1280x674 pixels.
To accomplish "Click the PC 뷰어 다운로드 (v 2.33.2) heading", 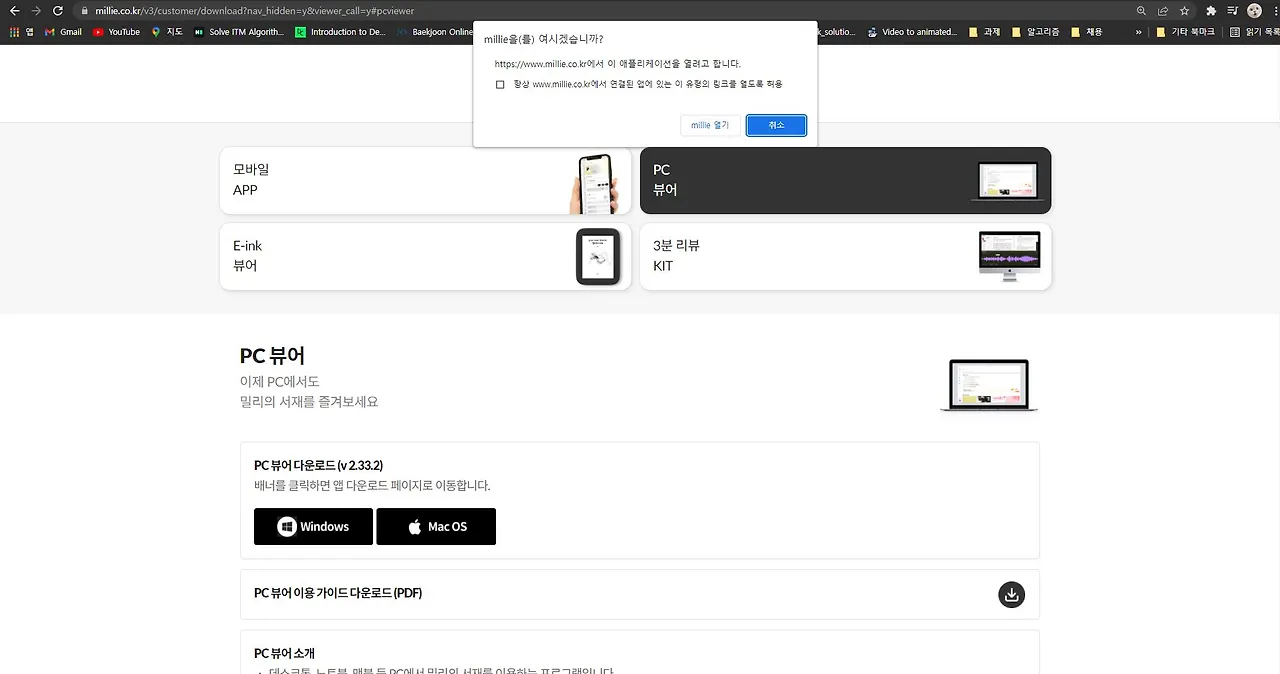I will [318, 466].
